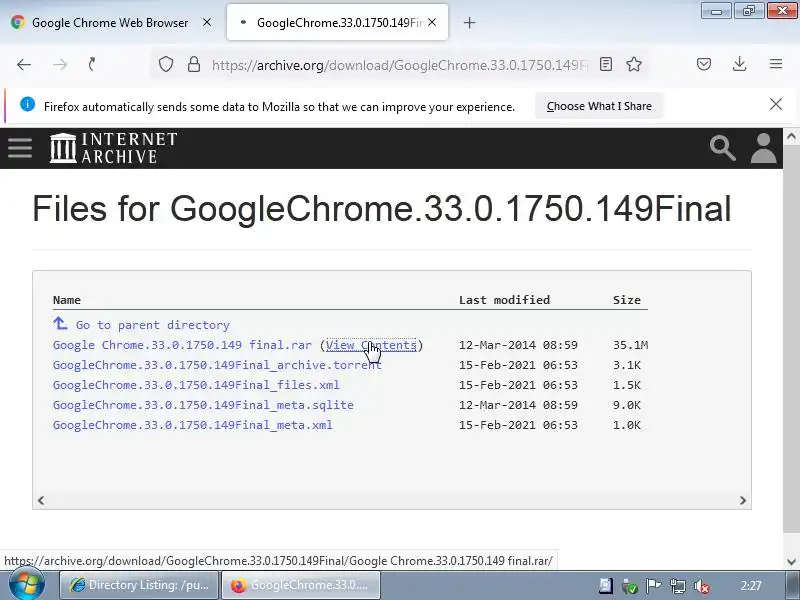The image size is (800, 600).
Task: Open the Final_archive.torrent file link
Action: point(217,365)
